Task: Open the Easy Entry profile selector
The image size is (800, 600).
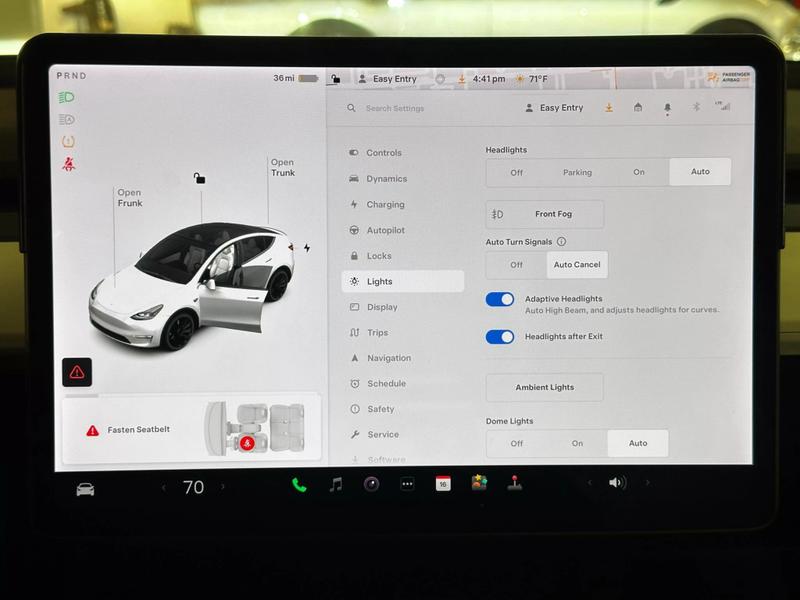Action: tap(554, 108)
